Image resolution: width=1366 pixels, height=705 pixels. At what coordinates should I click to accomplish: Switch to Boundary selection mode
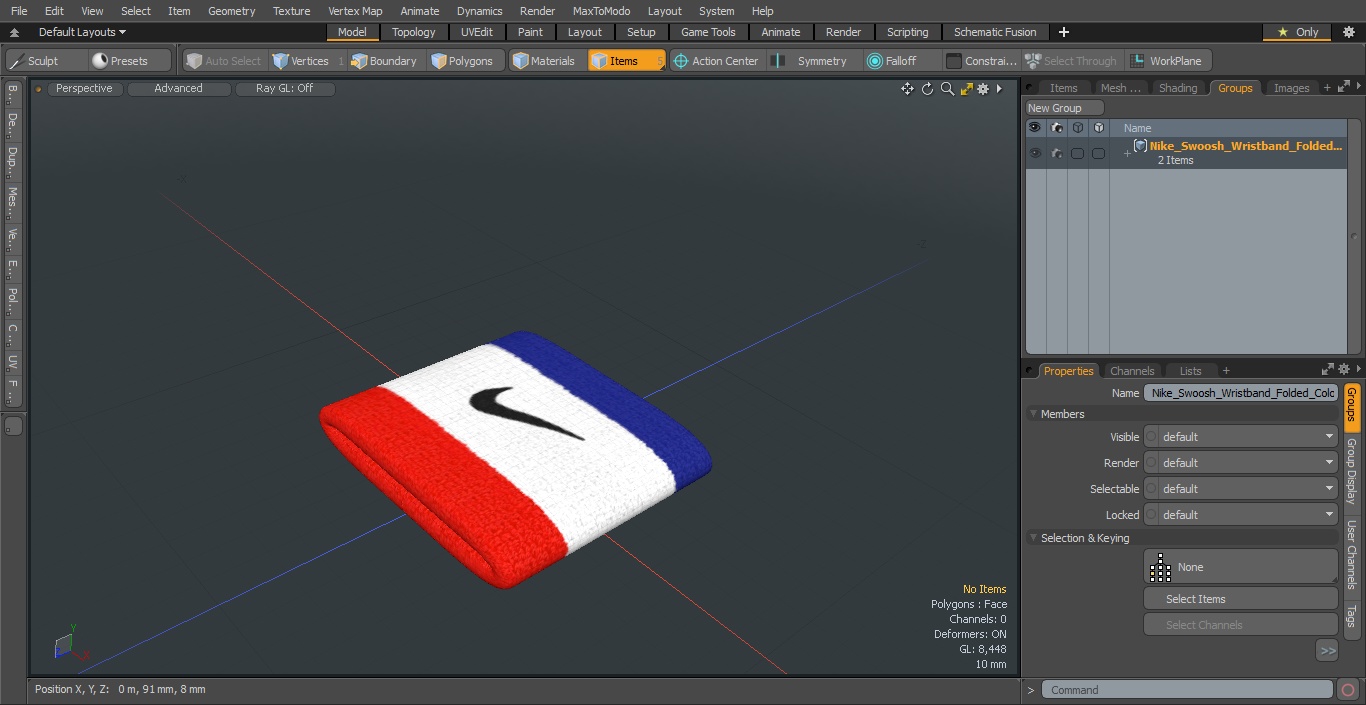click(385, 61)
